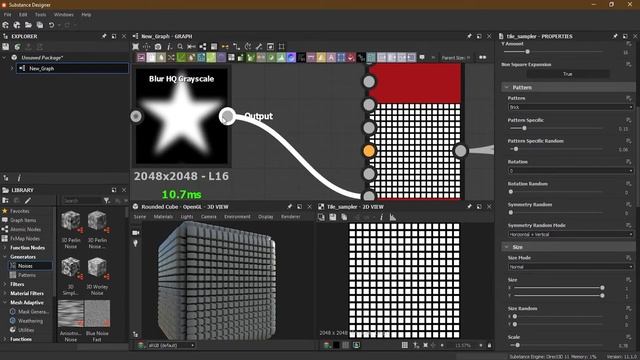This screenshot has width=640, height=360.
Task: Click the tiling grid icon in 2D view bottom bar
Action: (404, 345)
